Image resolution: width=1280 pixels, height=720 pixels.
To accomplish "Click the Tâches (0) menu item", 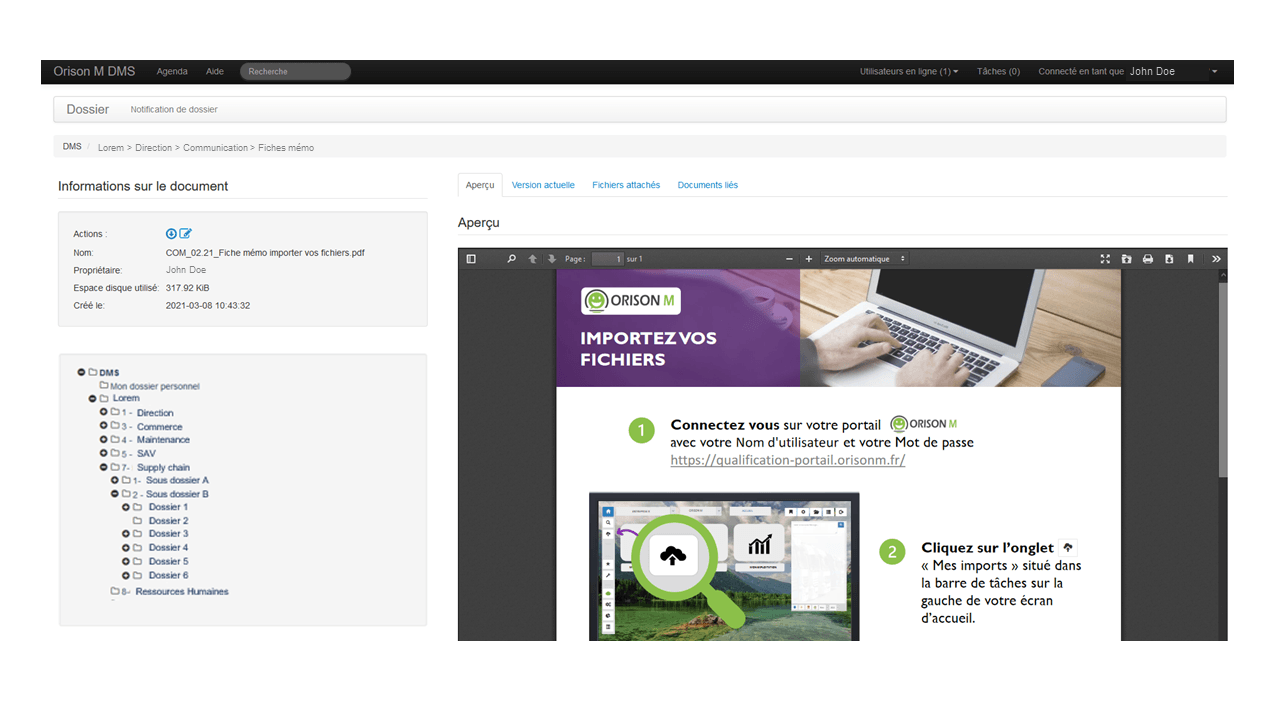I will [998, 72].
